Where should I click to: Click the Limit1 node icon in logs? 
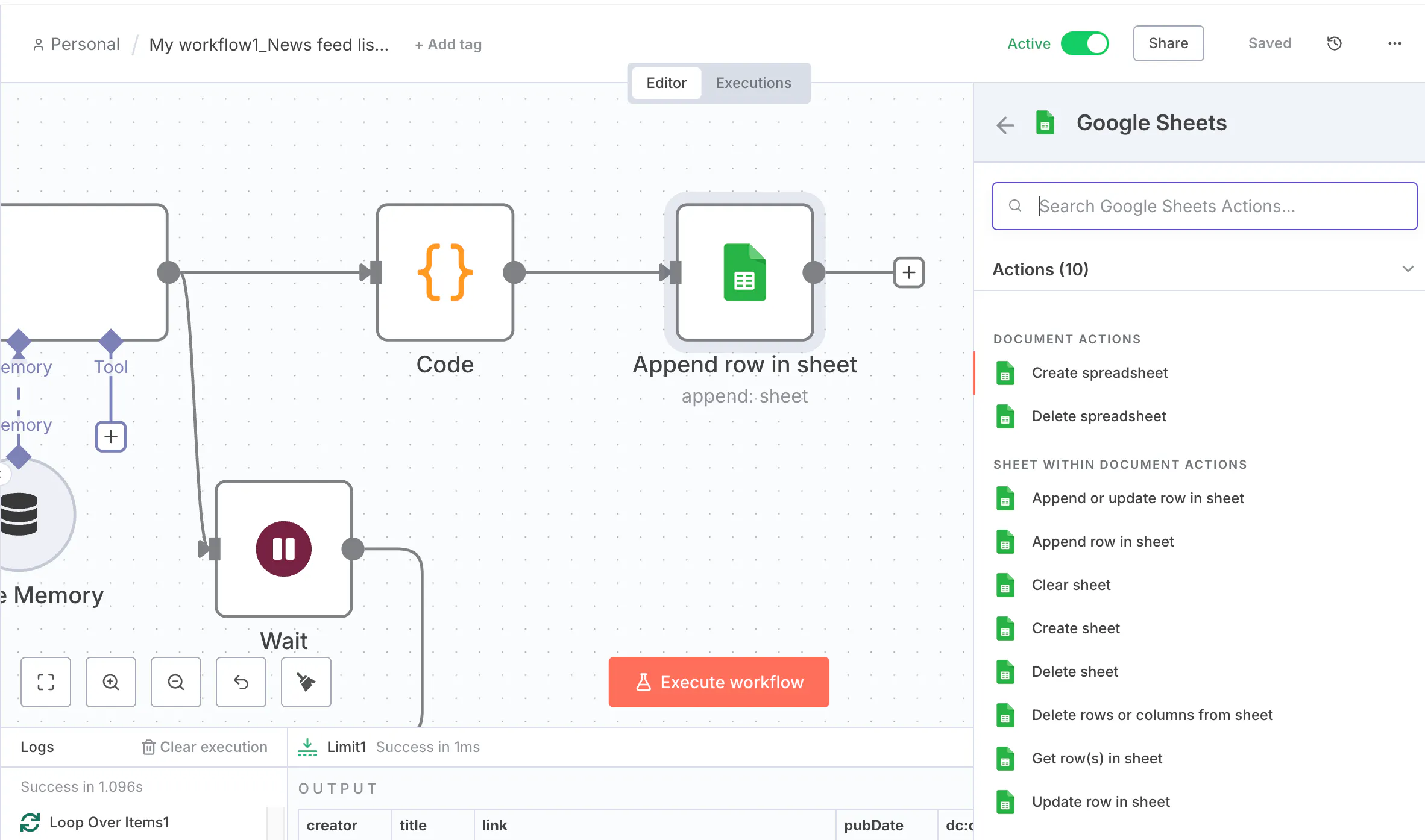307,747
